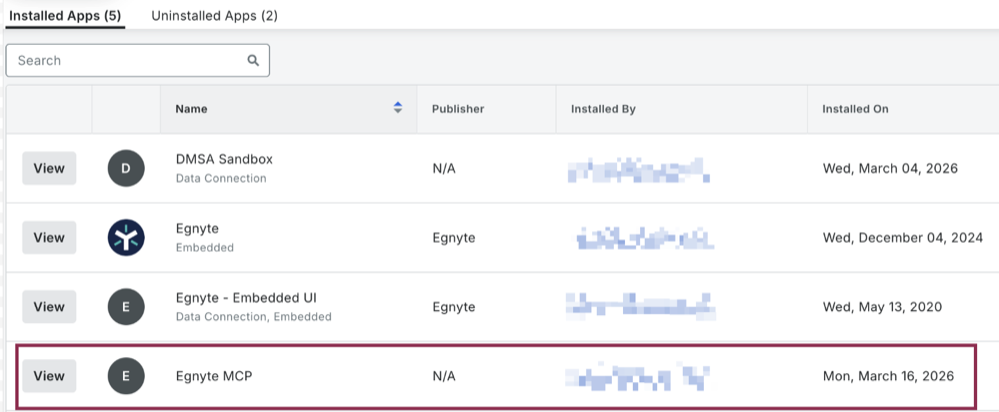Click the magnifier icon in the search box
This screenshot has width=999, height=412.
pos(253,61)
